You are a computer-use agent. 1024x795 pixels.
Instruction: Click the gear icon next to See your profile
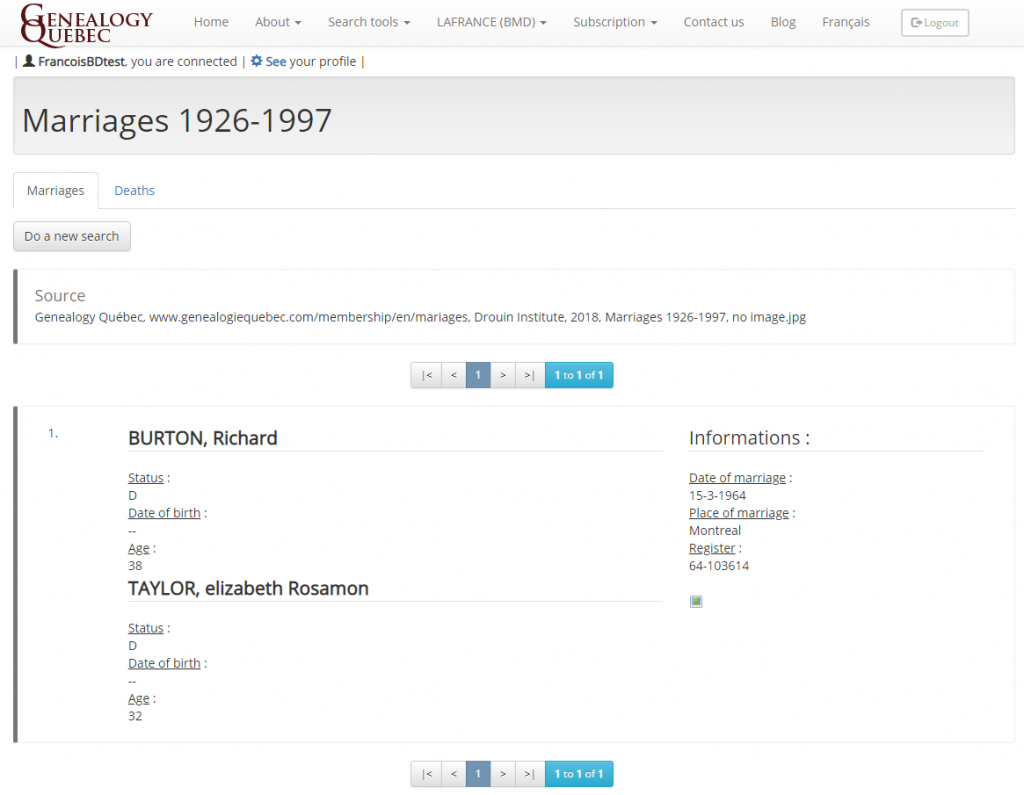[x=257, y=61]
